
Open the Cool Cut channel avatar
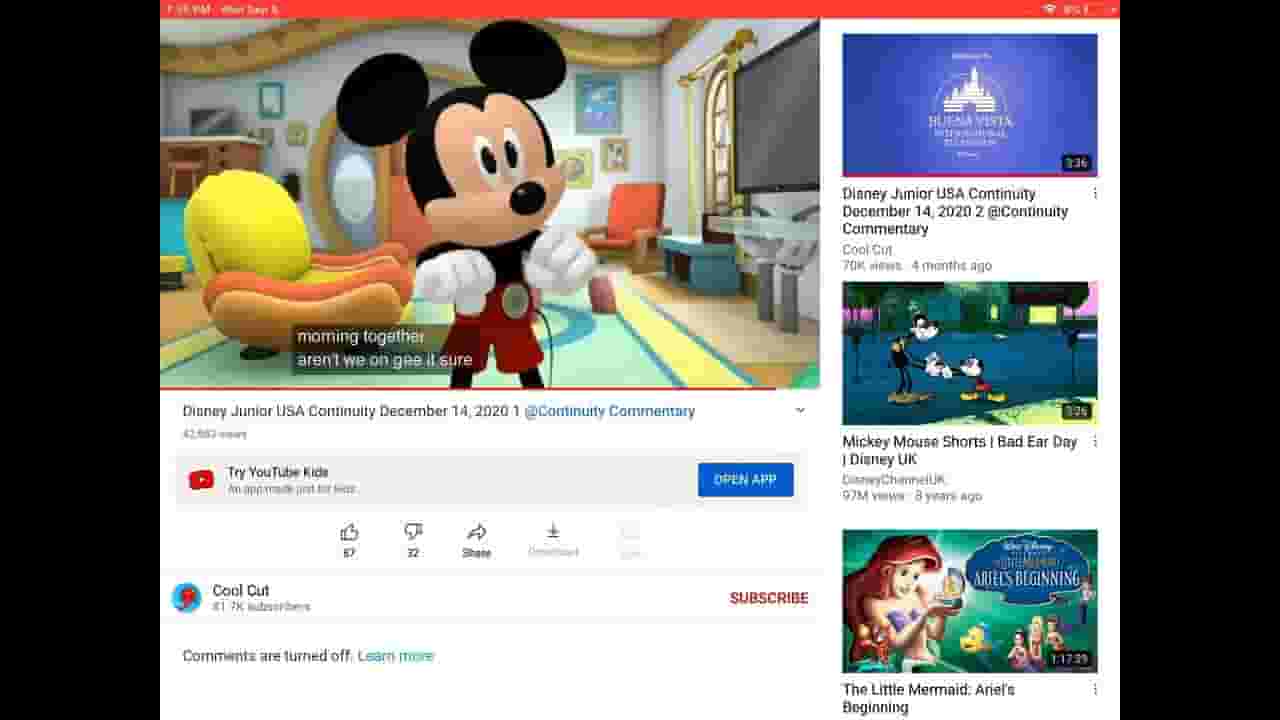click(187, 597)
